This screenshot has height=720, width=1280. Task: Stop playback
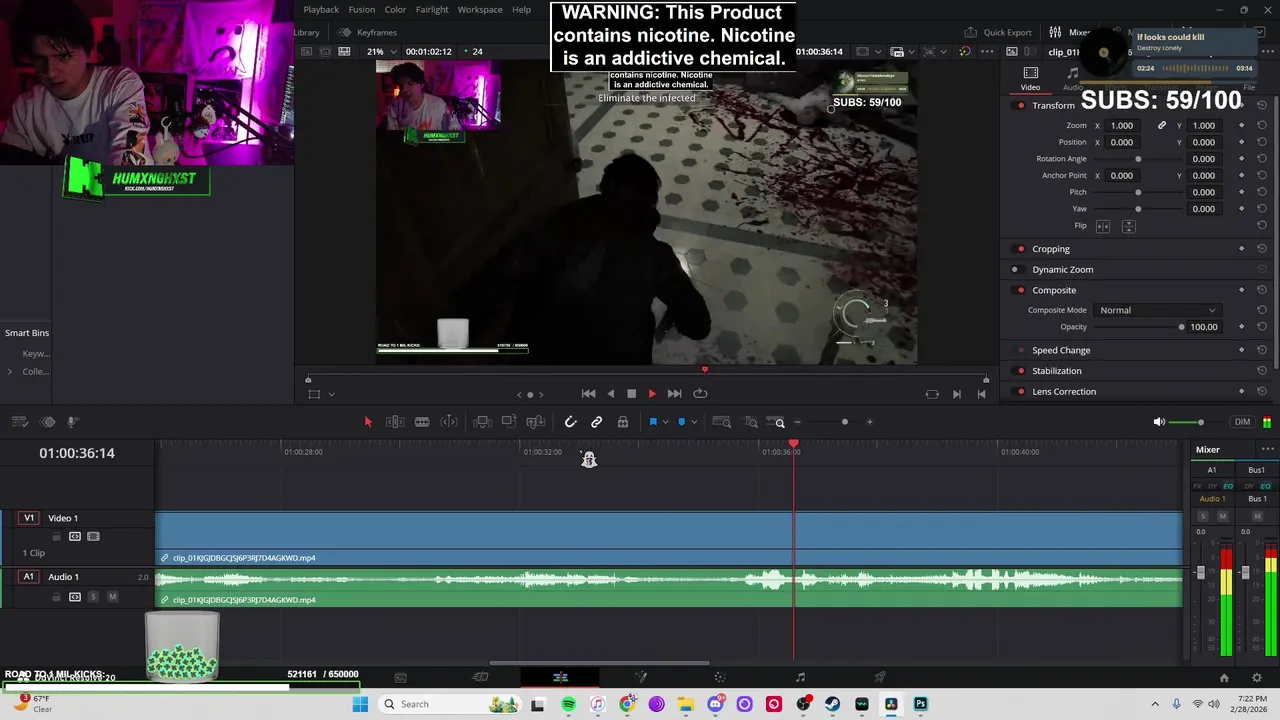point(631,394)
